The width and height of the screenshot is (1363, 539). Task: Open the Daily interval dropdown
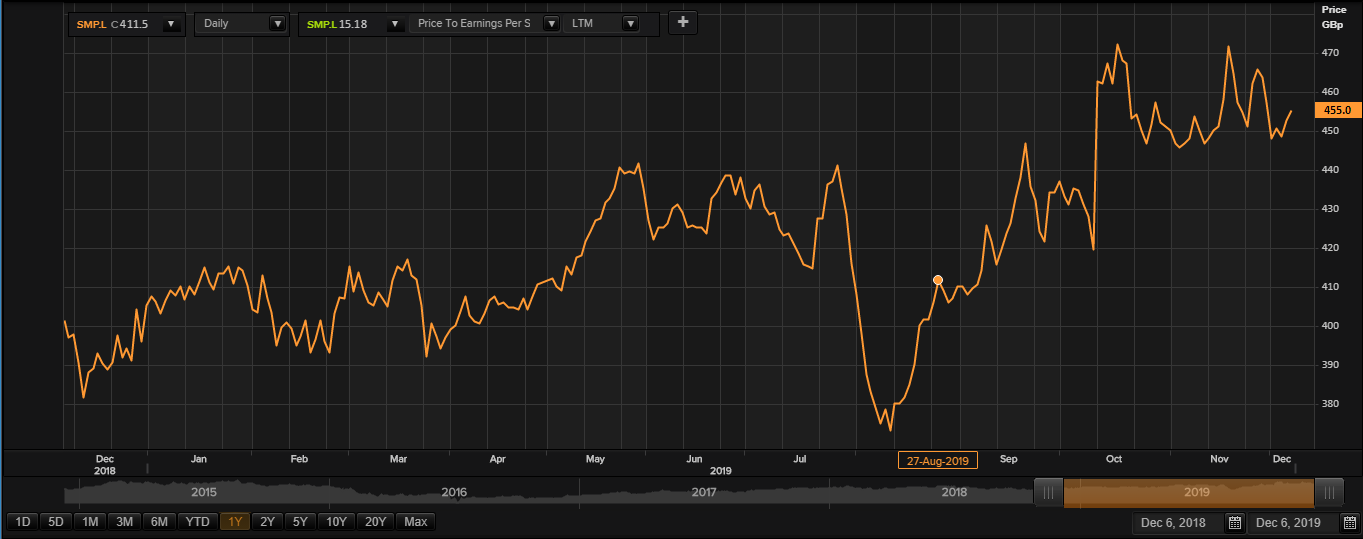277,23
